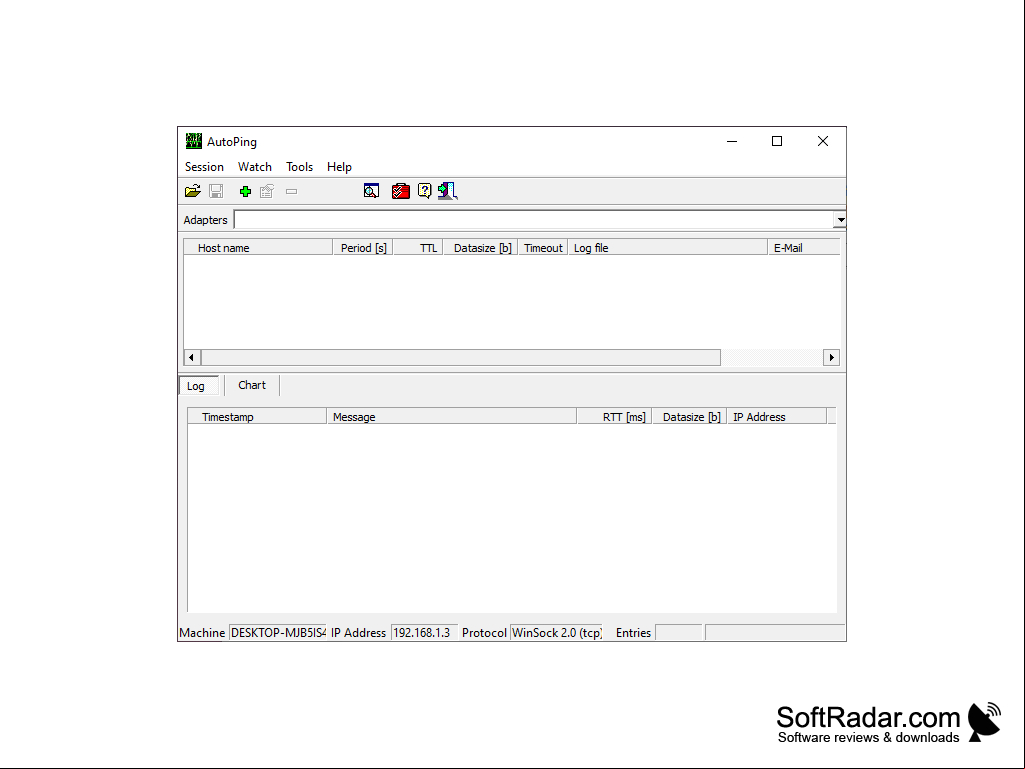Sort by the Host name column header

coord(258,248)
